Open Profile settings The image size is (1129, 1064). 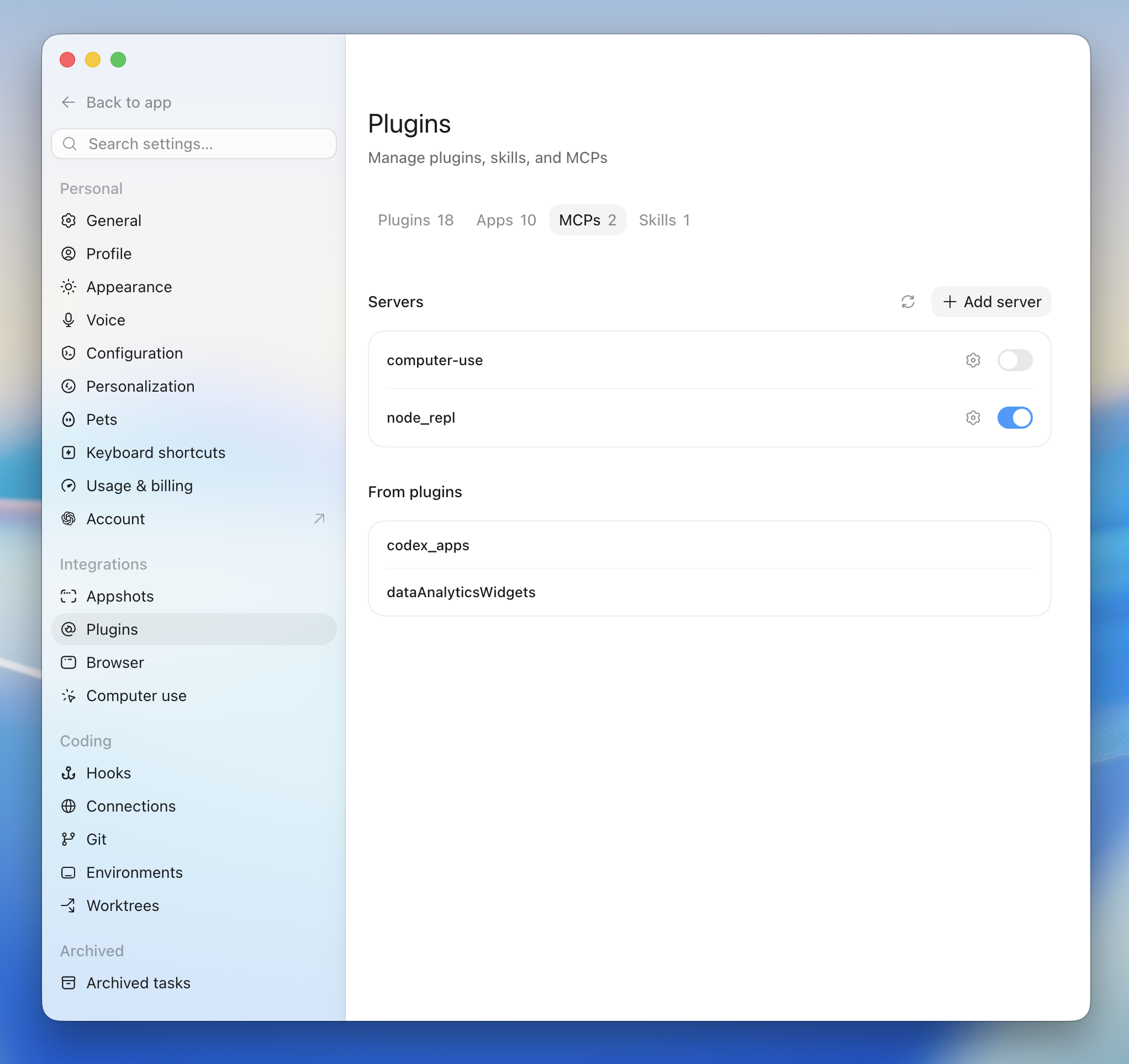(194, 254)
